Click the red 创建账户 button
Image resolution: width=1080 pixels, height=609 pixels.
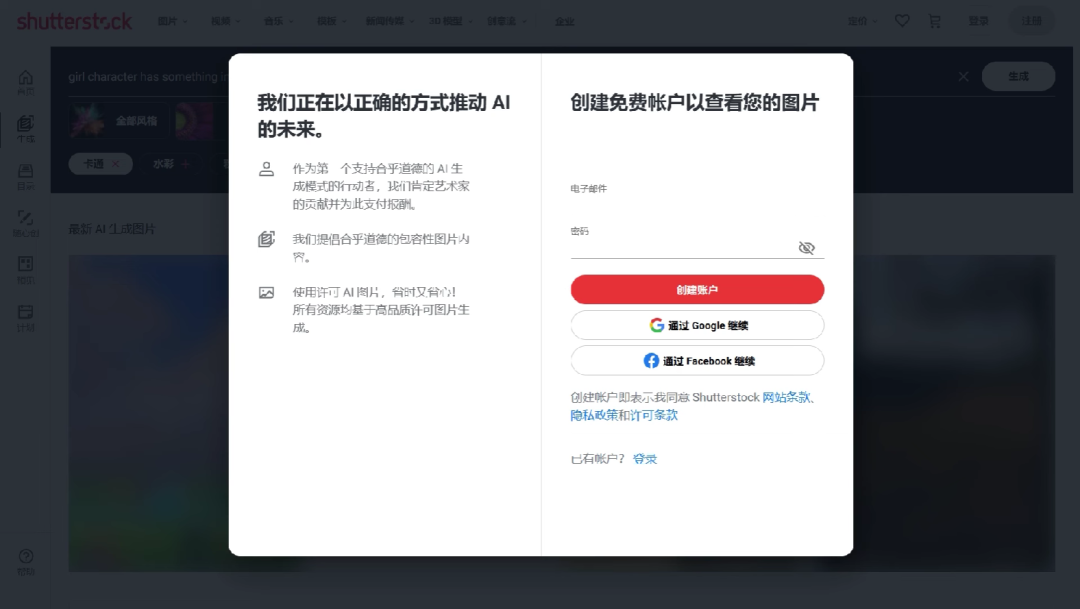pos(697,289)
